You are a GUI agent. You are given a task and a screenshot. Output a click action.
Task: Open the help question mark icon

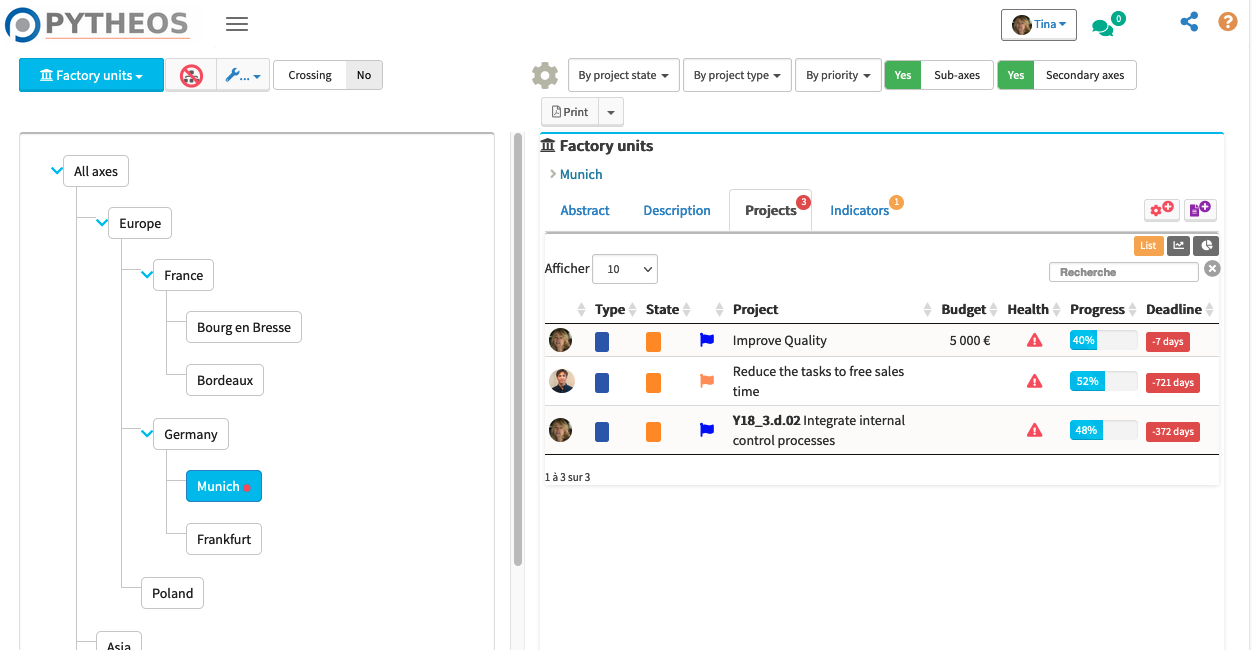[1228, 22]
